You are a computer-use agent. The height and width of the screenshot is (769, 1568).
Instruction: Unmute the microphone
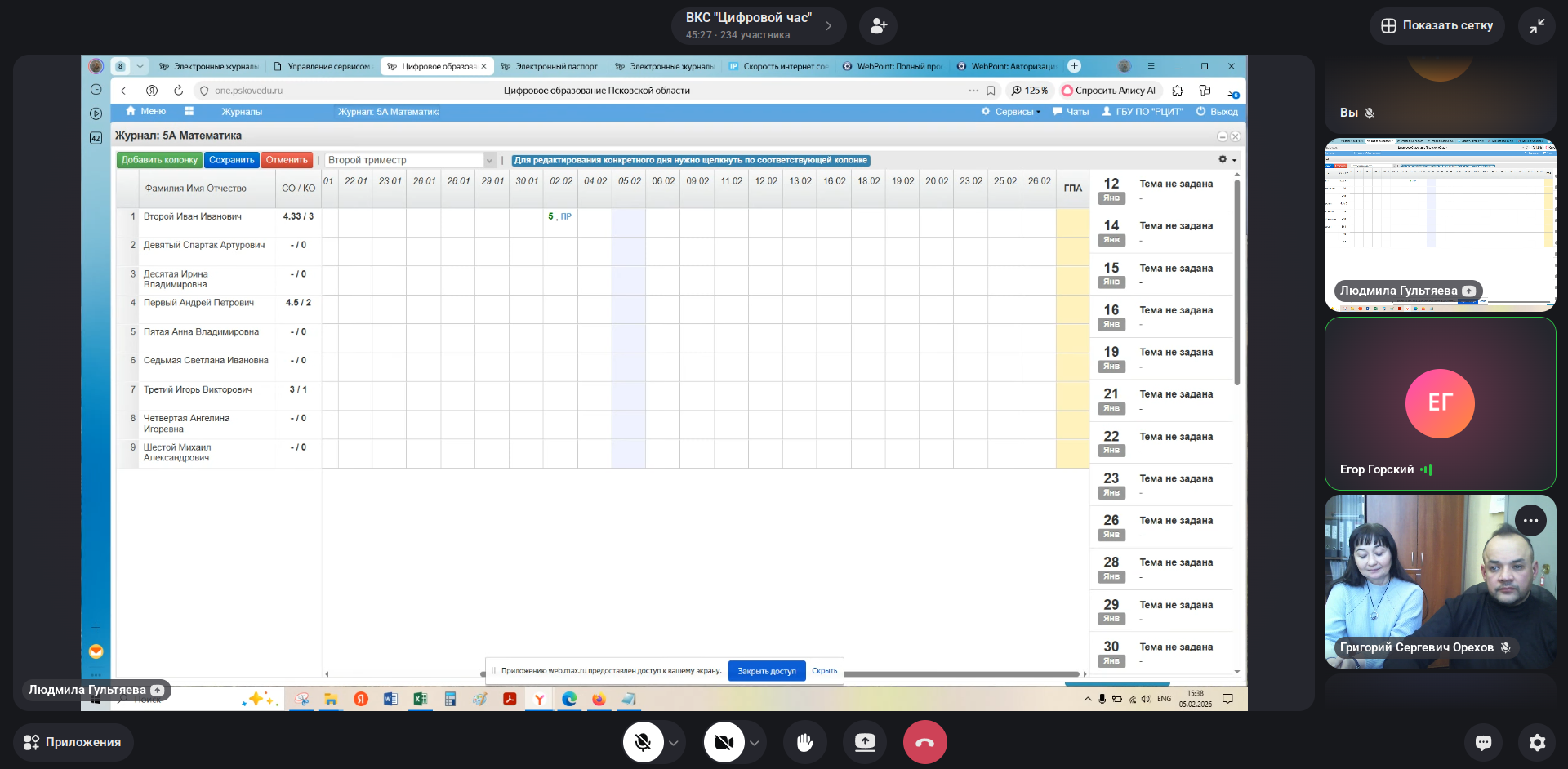(x=643, y=742)
